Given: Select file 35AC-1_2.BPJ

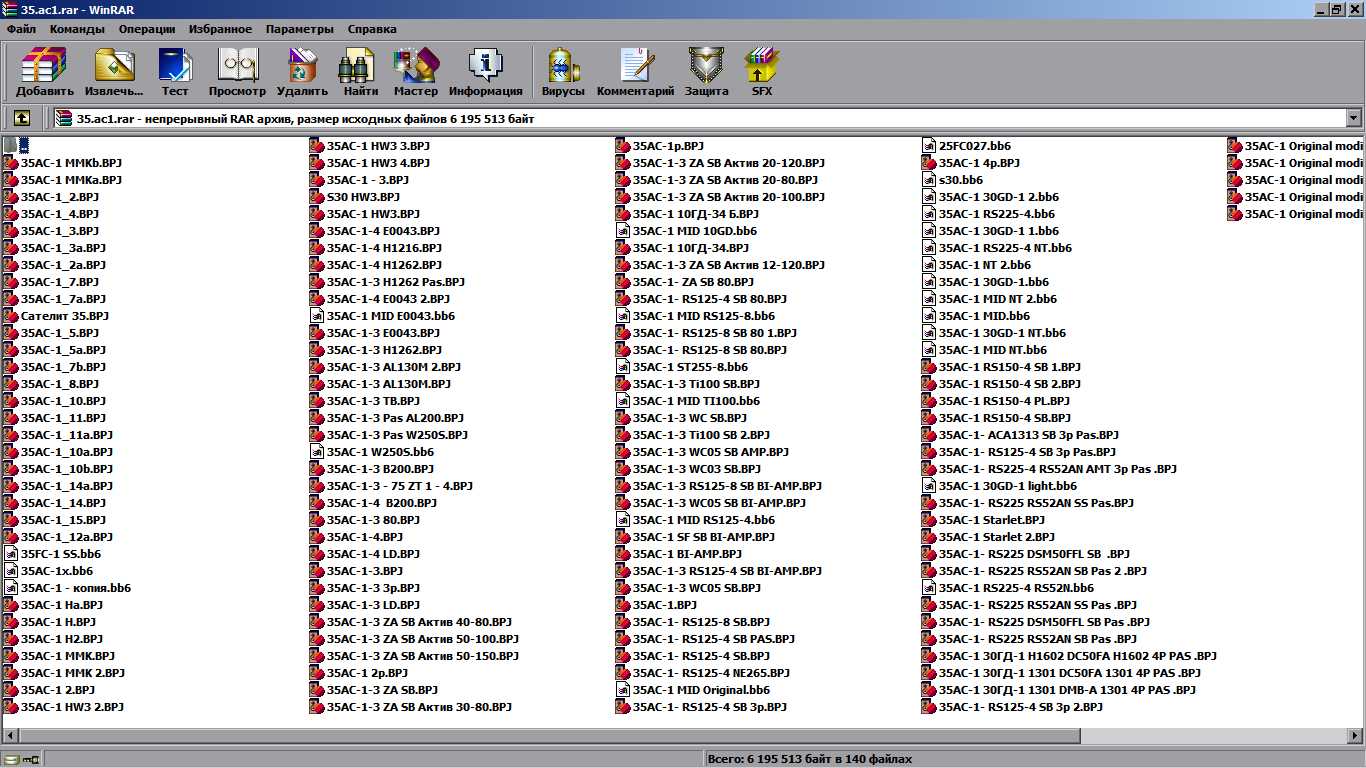Looking at the screenshot, I should tap(60, 196).
